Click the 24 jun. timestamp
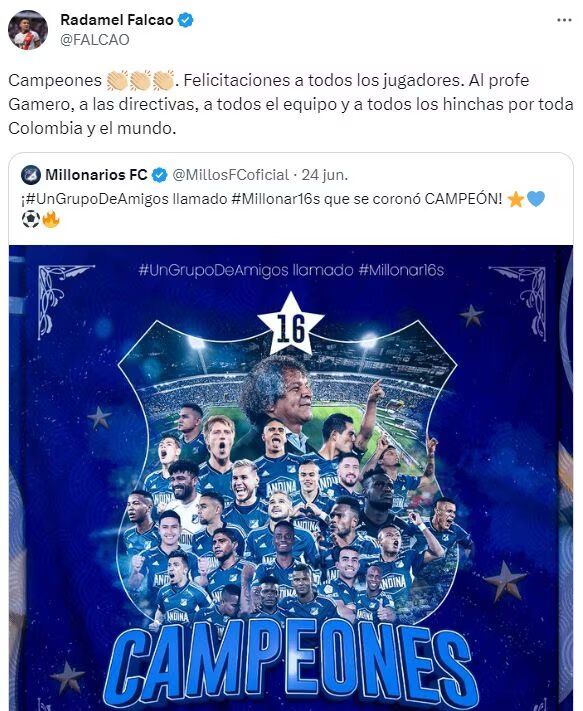This screenshot has width=583, height=711. point(325,175)
